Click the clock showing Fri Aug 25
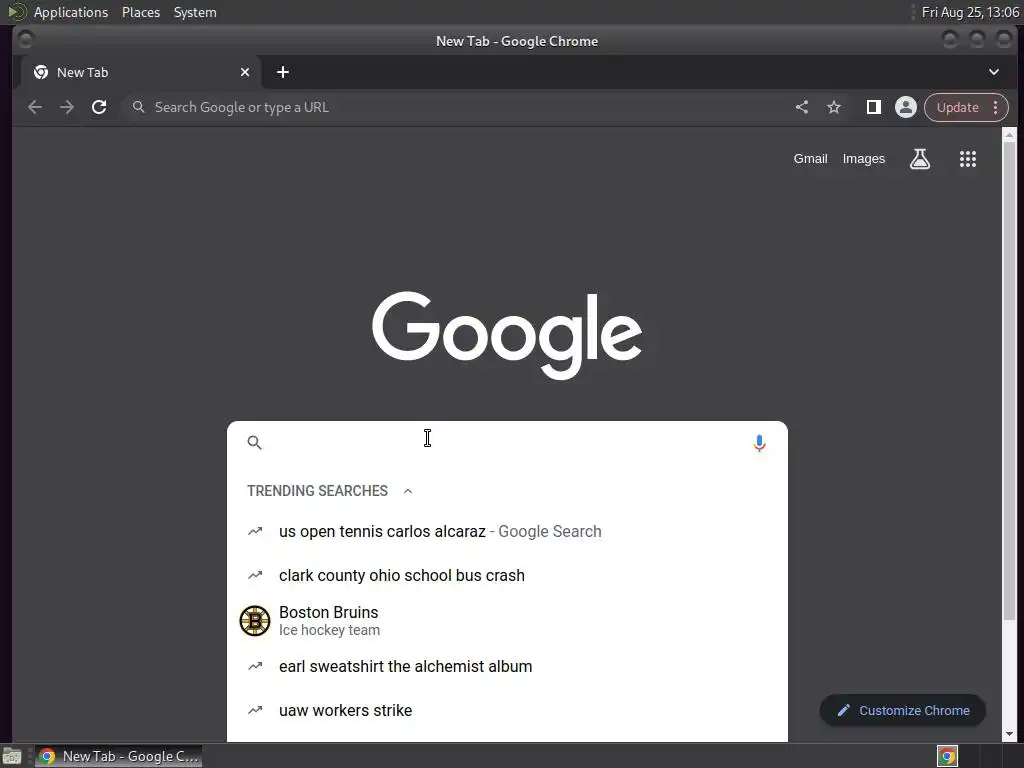Screen dimensions: 1024x768 (x=970, y=12)
